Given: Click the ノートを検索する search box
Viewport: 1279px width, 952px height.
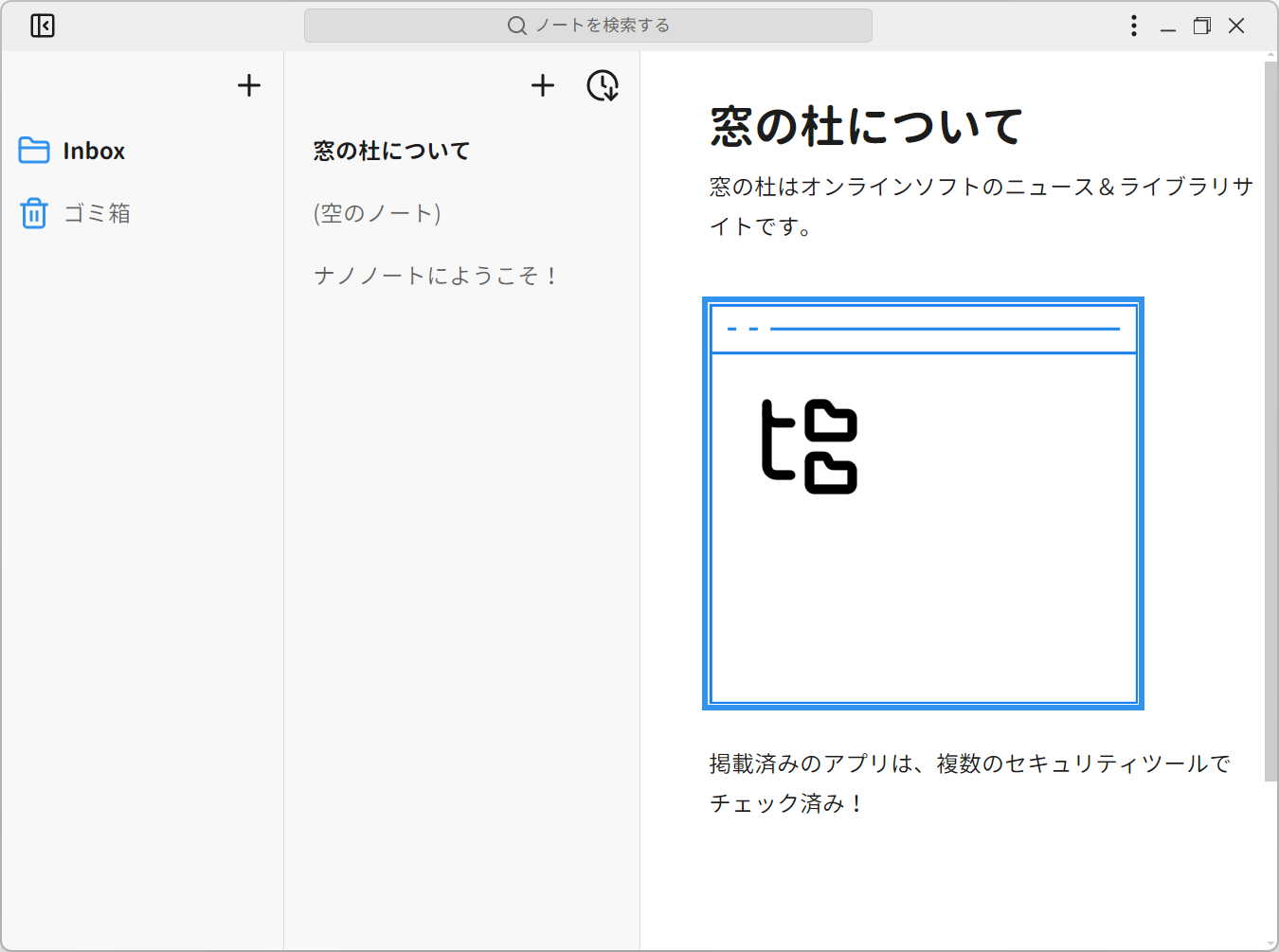Looking at the screenshot, I should (x=587, y=26).
